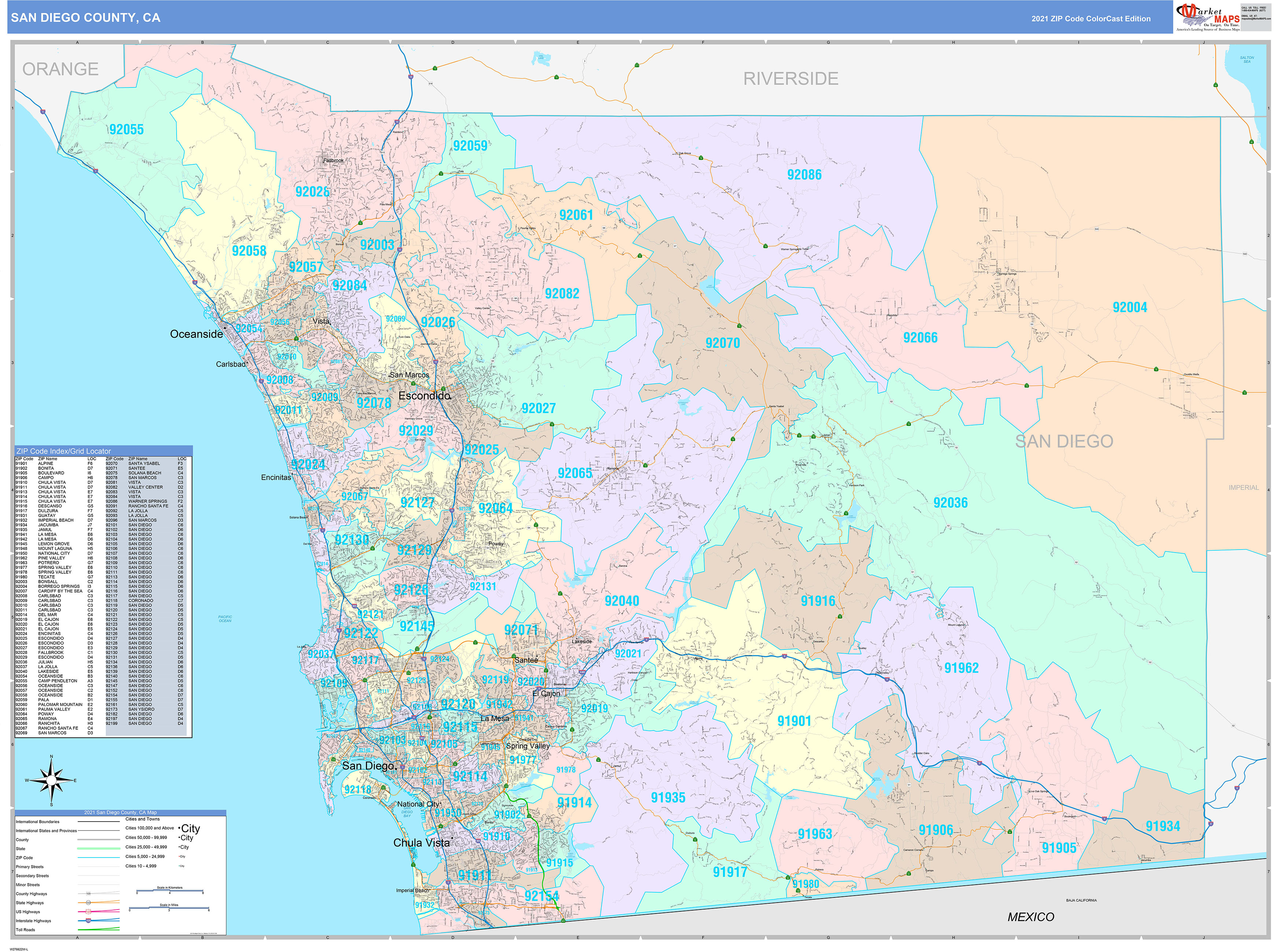Click the ORANGE county label
This screenshot has height=952, width=1277.
coord(60,69)
